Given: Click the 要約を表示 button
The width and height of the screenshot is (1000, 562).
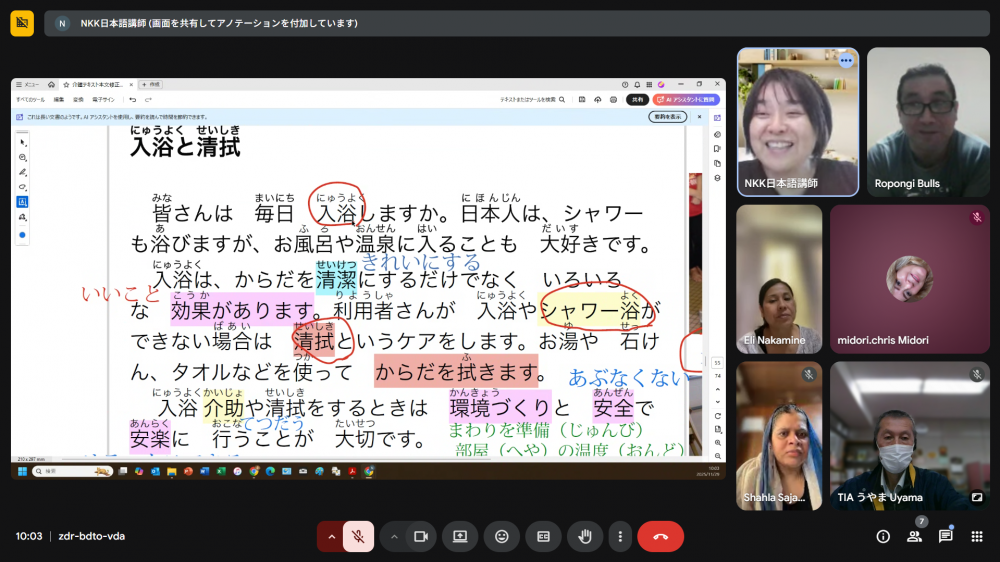Looking at the screenshot, I should click(667, 117).
